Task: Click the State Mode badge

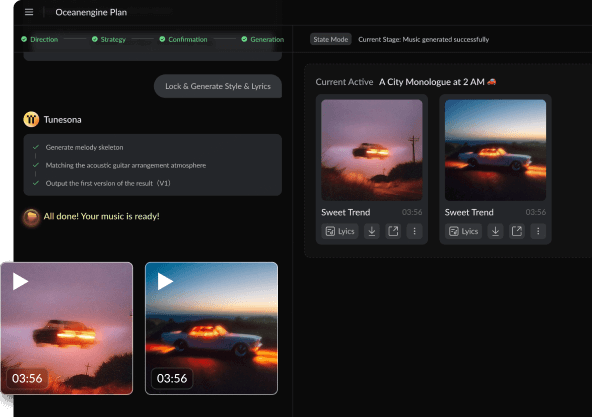Action: (x=330, y=39)
